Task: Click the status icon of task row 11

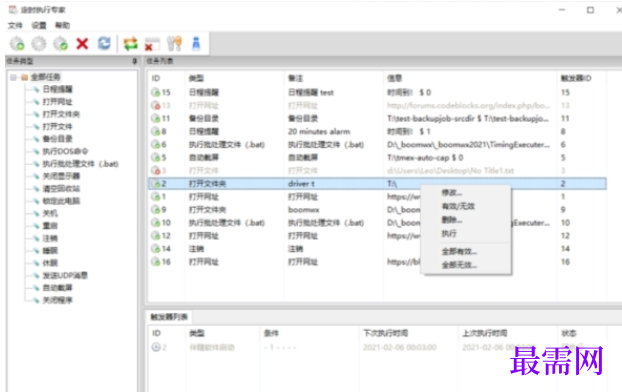Action: coord(156,119)
